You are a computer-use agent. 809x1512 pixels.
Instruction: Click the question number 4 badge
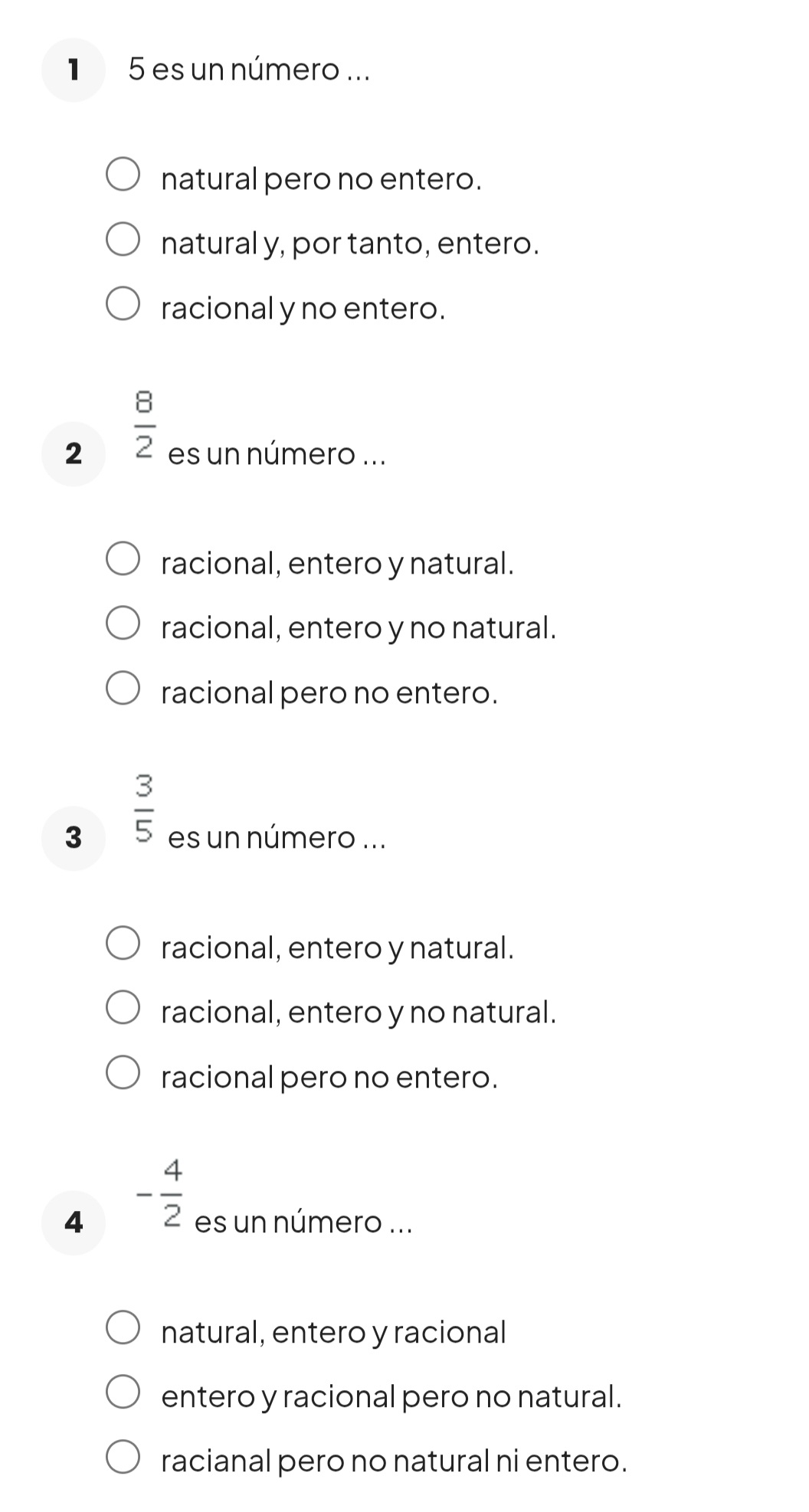74,1223
